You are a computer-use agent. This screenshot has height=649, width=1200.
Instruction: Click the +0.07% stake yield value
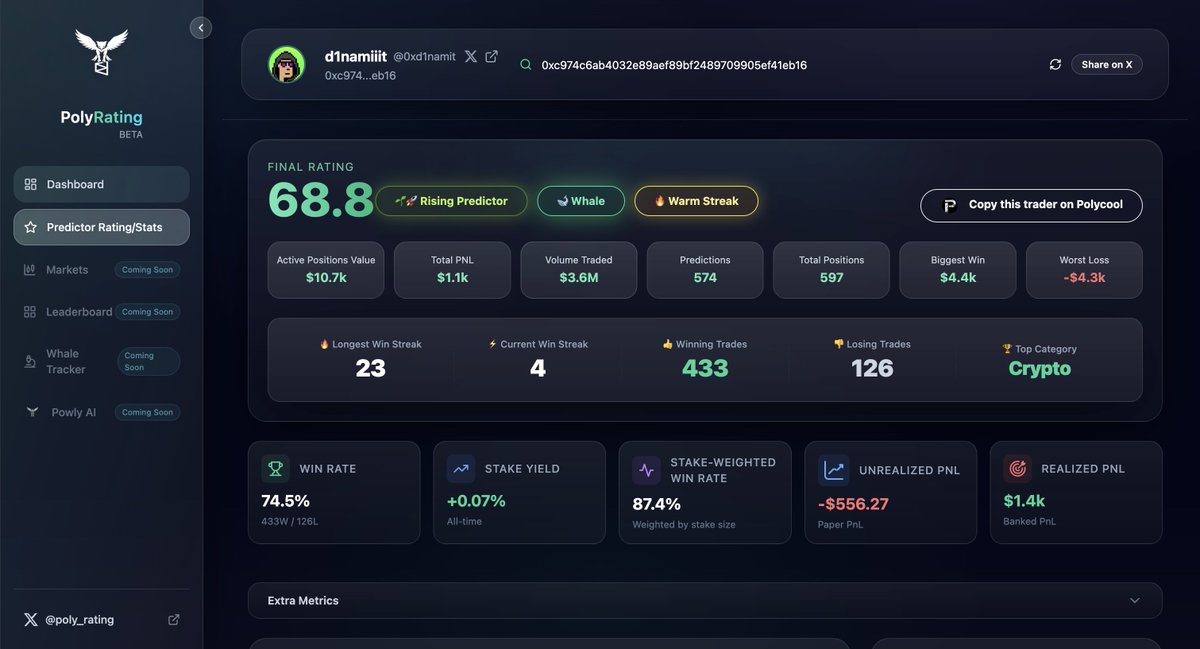476,501
